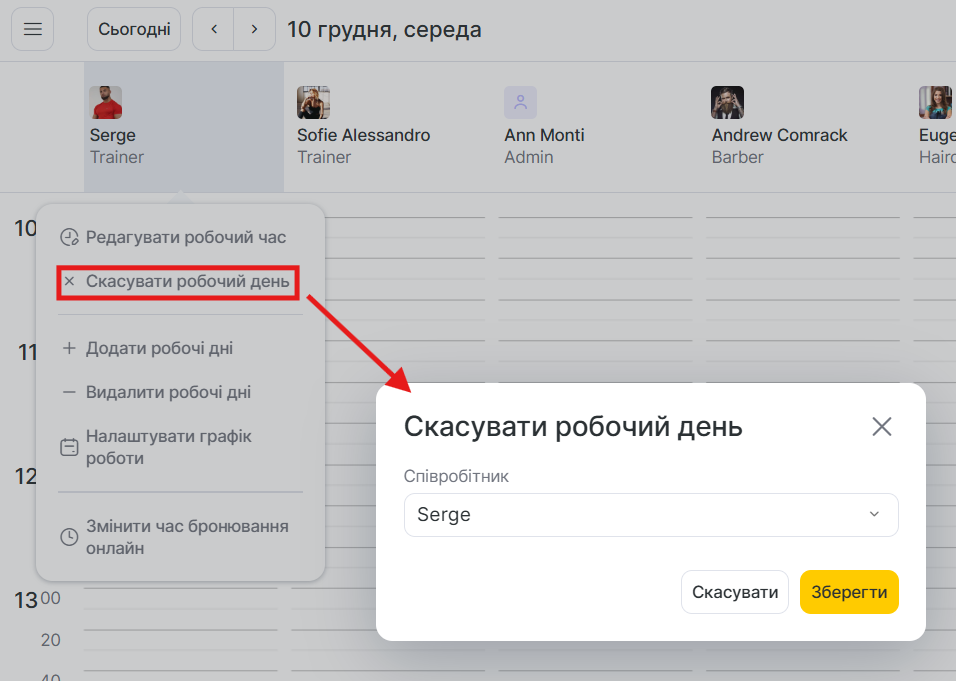The image size is (956, 681).
Task: Expand the Співробітник dropdown showing Serge
Action: click(x=650, y=515)
